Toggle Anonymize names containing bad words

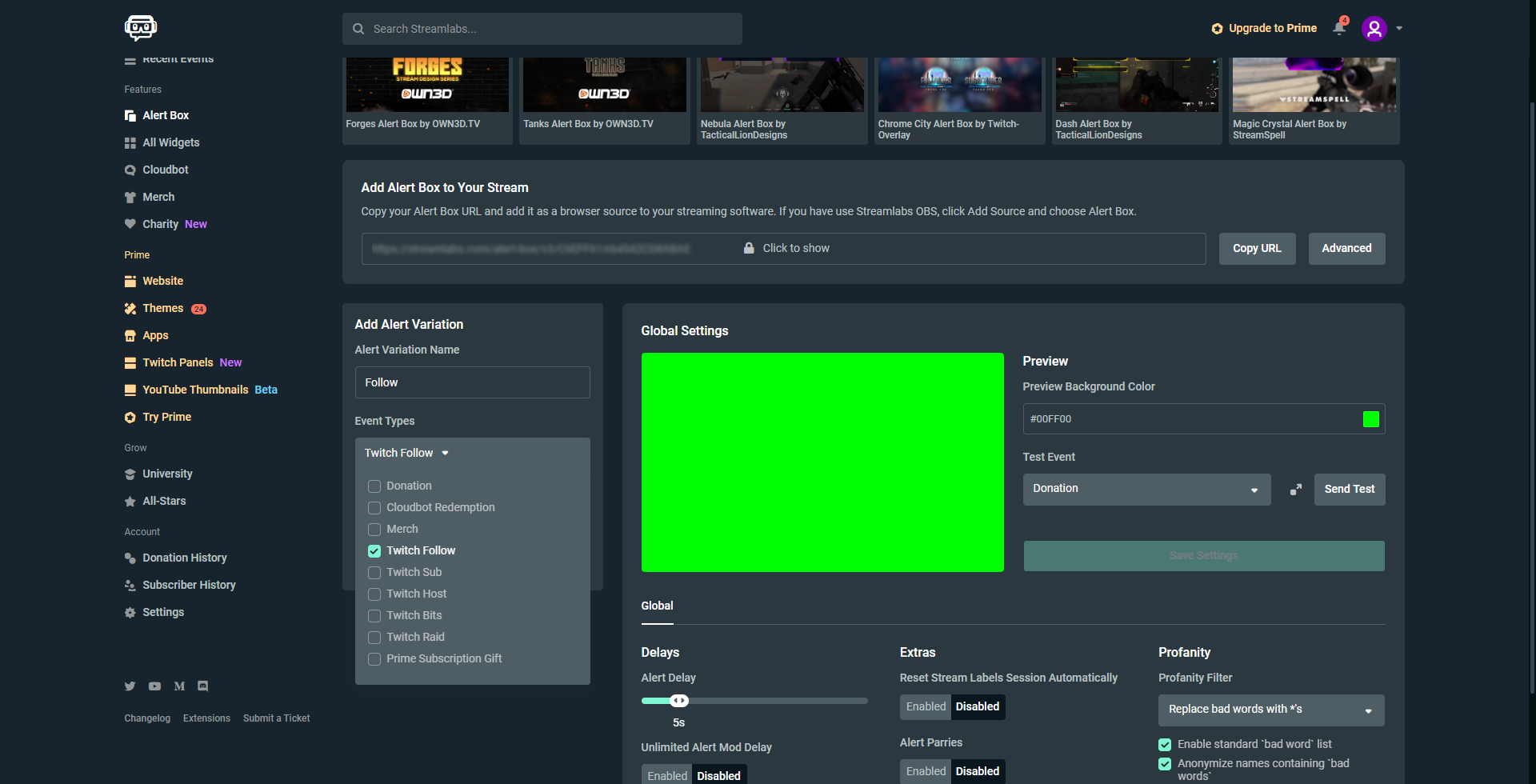coord(1165,764)
